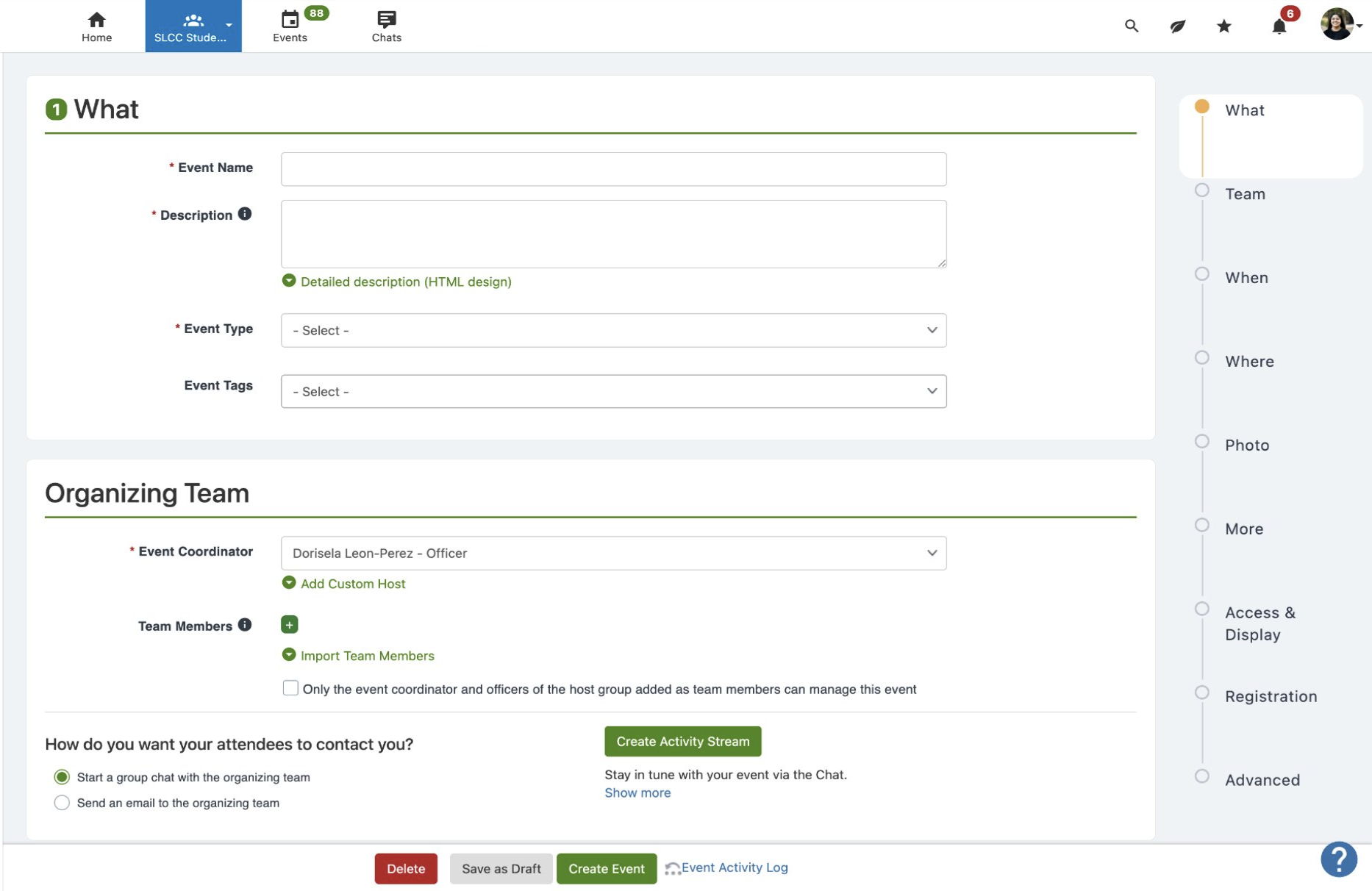Open the Event Tags dropdown
The height and width of the screenshot is (891, 1372).
click(613, 391)
